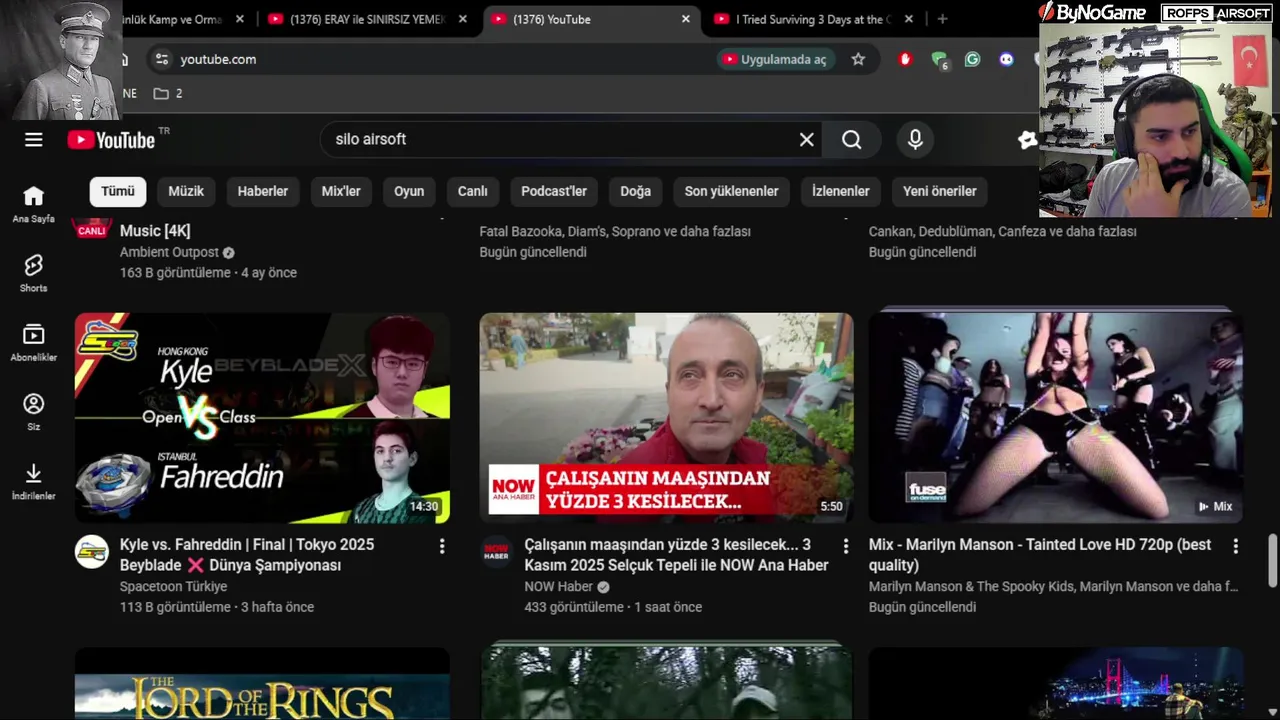Screen dimensions: 1280x720
Task: Close the ERAY ile SINIRSIZ YEMEK tab
Action: pos(463,19)
